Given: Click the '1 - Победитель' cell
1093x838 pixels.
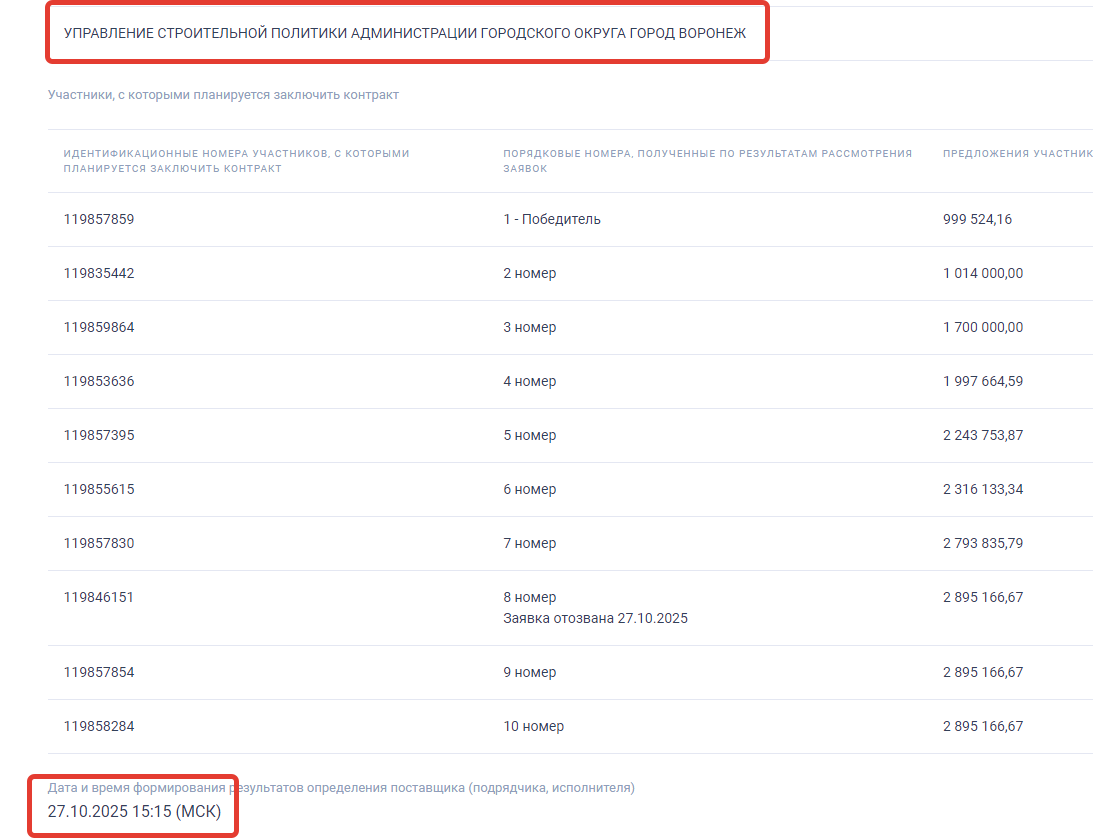Looking at the screenshot, I should coord(552,219).
